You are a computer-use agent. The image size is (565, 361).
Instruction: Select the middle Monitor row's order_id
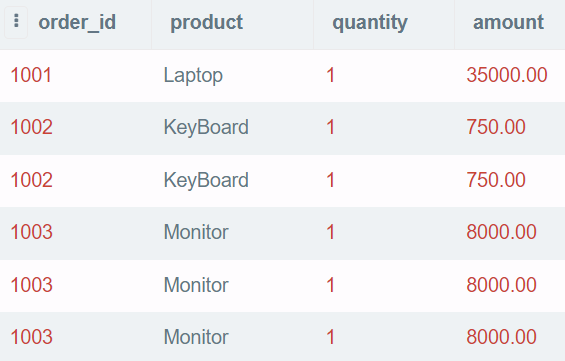coord(31,285)
